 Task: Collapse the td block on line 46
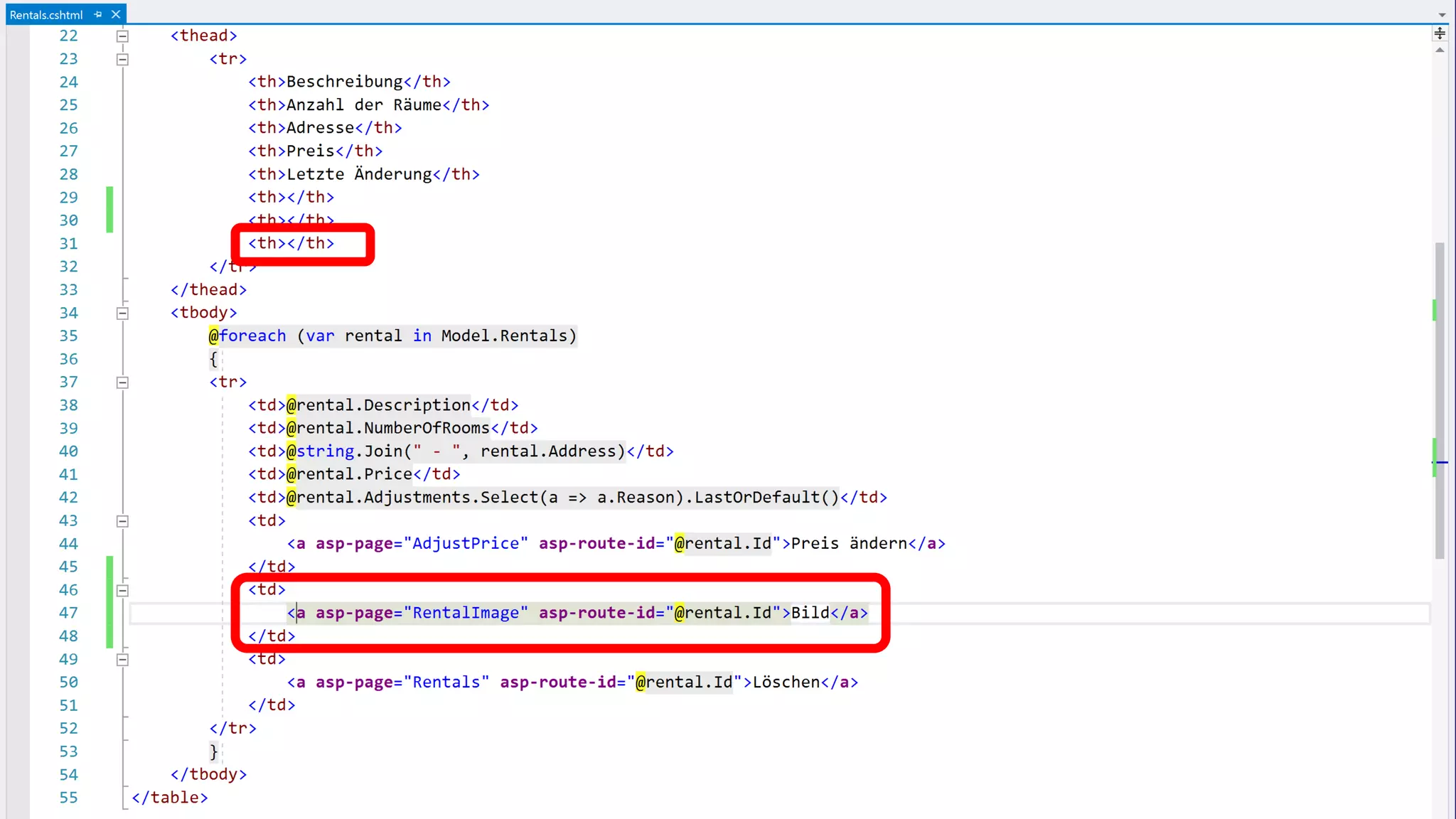coord(122,590)
